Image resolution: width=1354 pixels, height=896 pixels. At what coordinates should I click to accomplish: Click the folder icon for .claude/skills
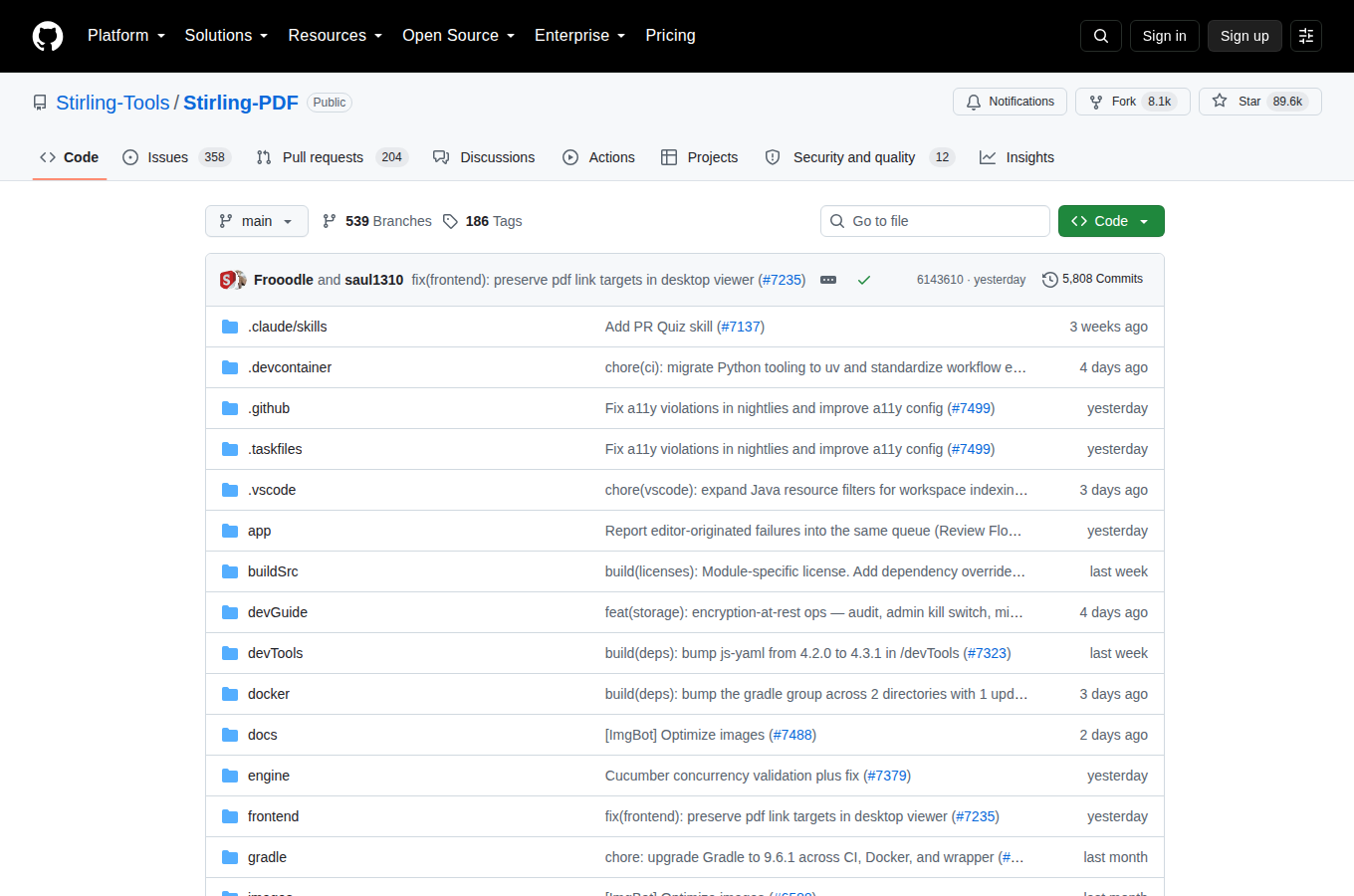click(x=230, y=327)
